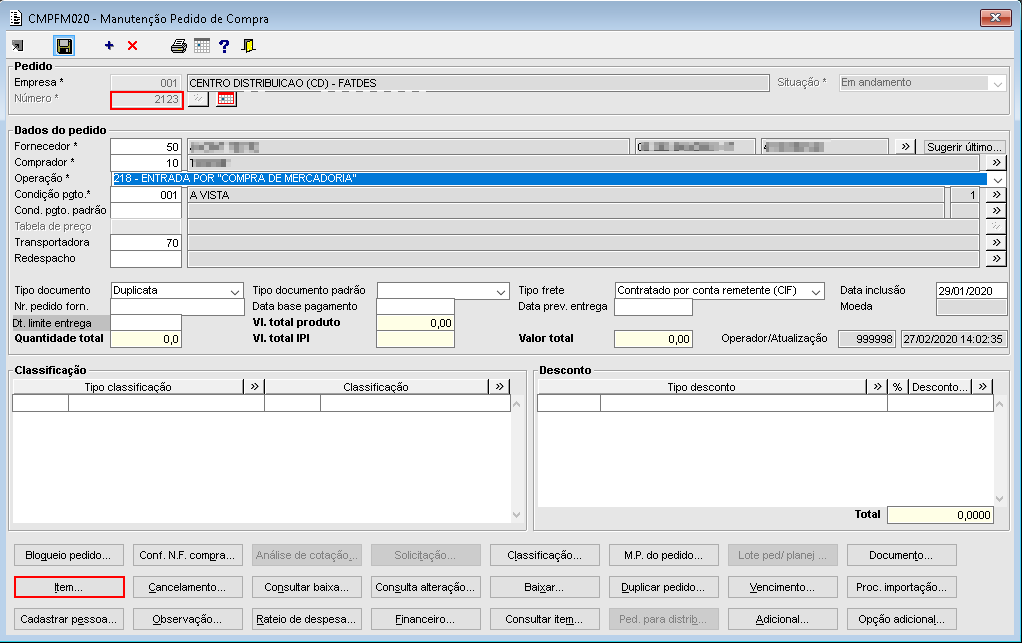Screen dimensions: 1022x643
Task: Click arrows next to Desconto column header
Action: click(982, 386)
